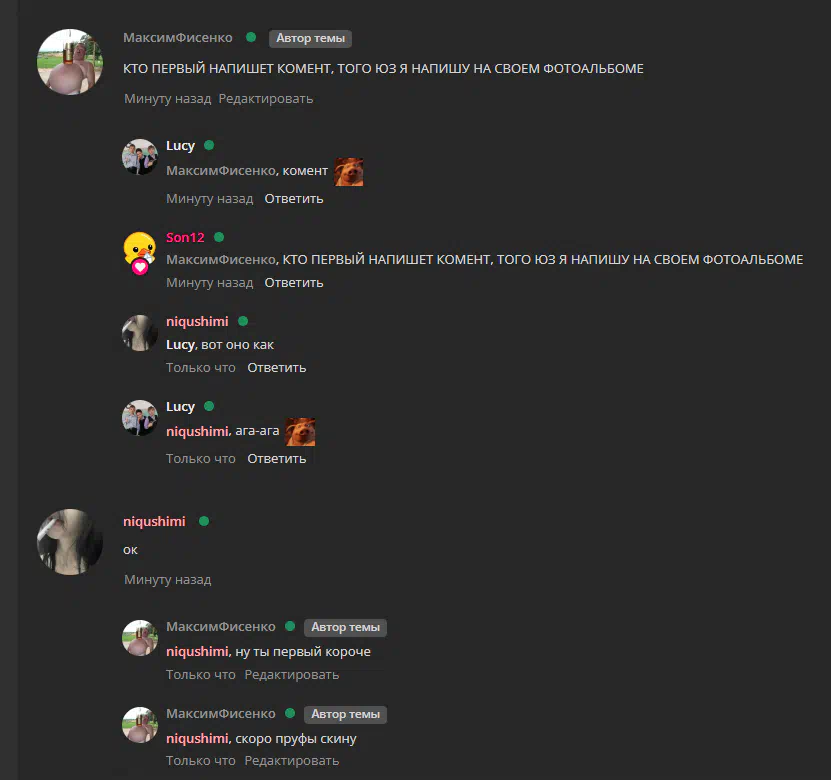Click green online dot next to Son12
The height and width of the screenshot is (780, 831).
[x=219, y=237]
